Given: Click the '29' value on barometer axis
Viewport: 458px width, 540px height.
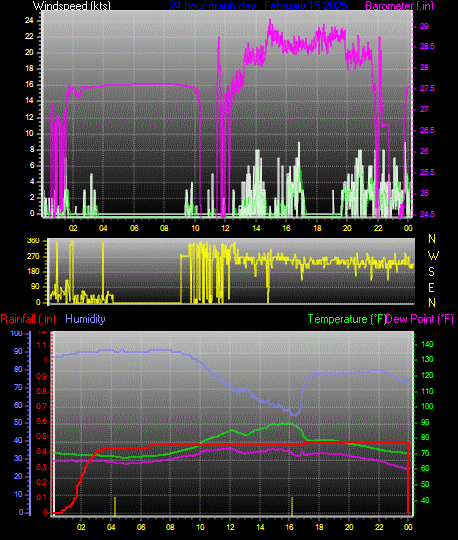Looking at the screenshot, I should (424, 26).
